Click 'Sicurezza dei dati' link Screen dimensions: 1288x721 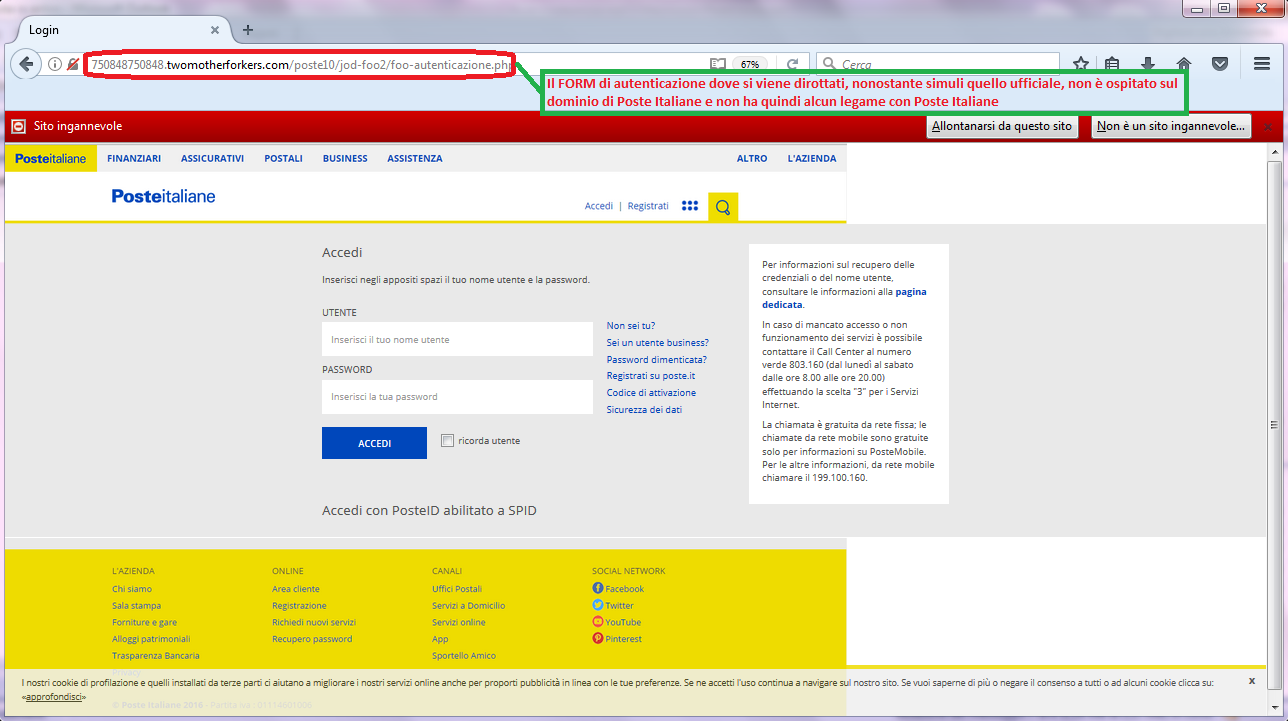644,410
